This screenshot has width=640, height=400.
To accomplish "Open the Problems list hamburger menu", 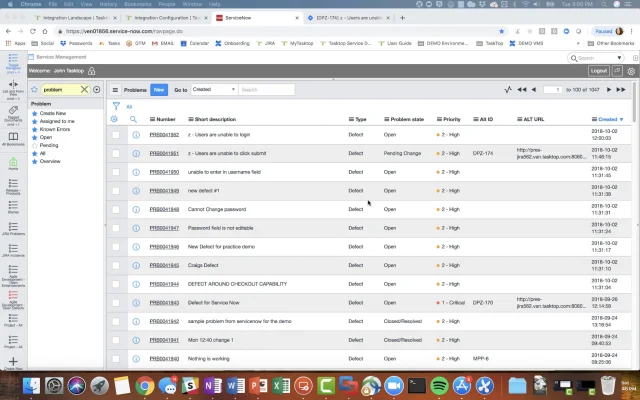I will pyautogui.click(x=116, y=90).
